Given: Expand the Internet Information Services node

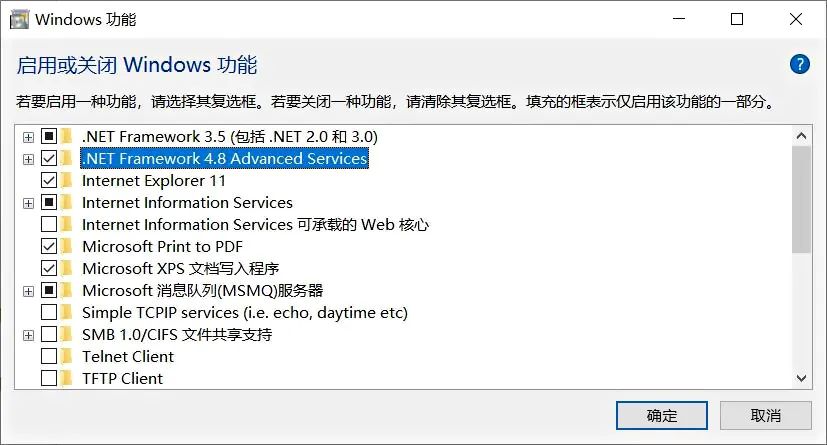Looking at the screenshot, I should tap(28, 203).
